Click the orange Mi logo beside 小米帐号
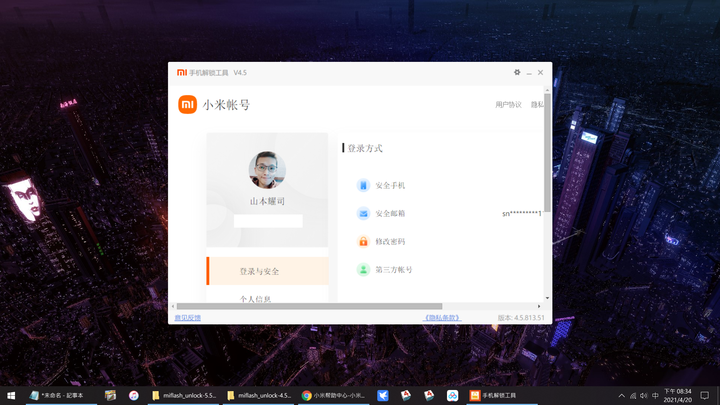Screen dimensions: 720x405 [187, 105]
